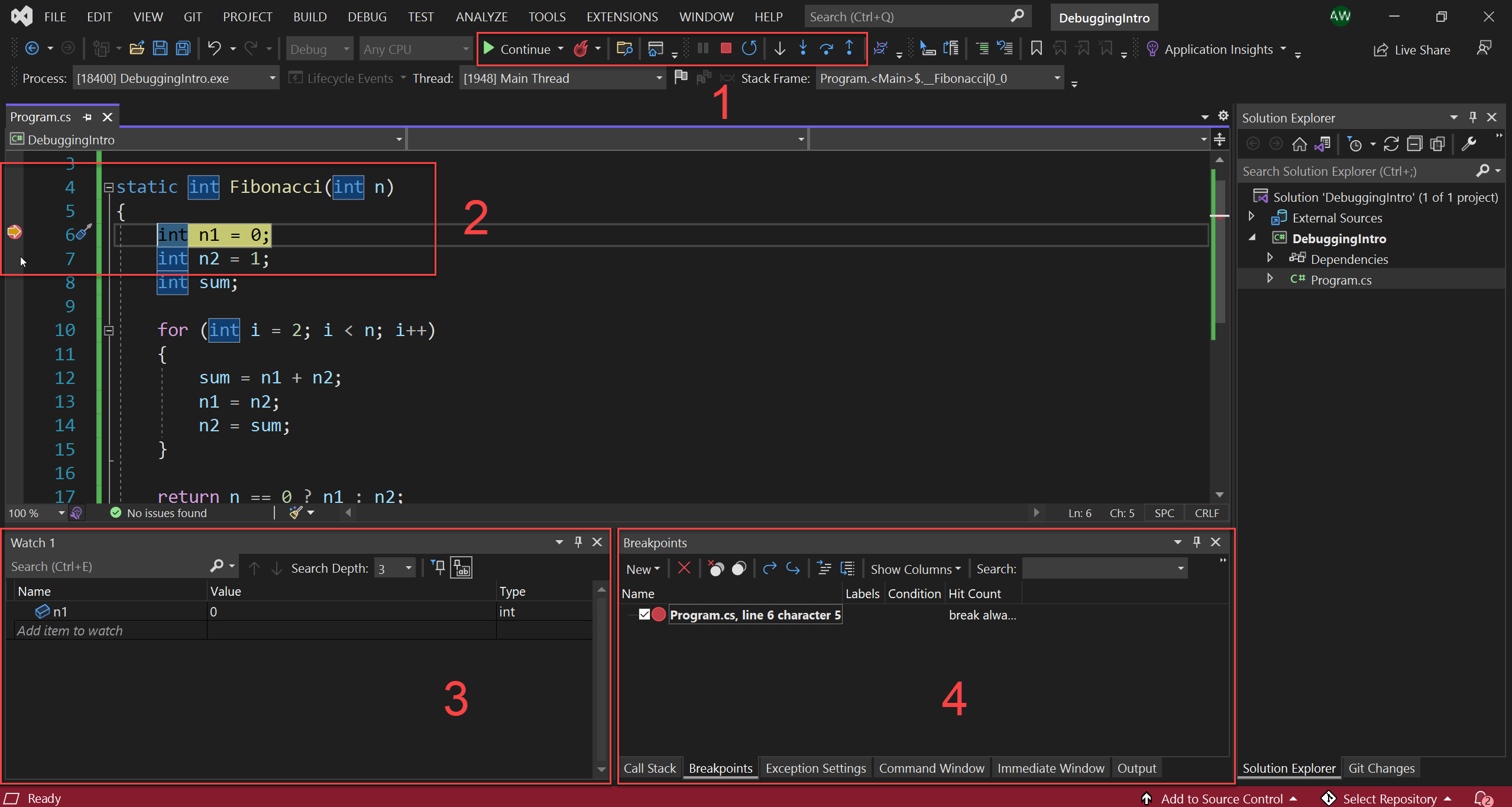Restart debugging with the circular arrow icon
The height and width of the screenshot is (807, 1512).
pyautogui.click(x=749, y=49)
